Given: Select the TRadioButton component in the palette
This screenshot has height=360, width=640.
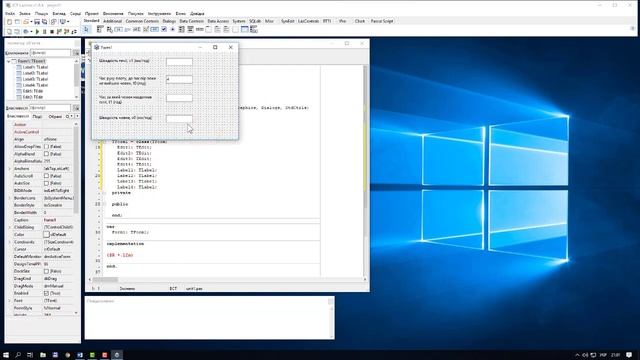Looking at the screenshot, I should tap(173, 29).
